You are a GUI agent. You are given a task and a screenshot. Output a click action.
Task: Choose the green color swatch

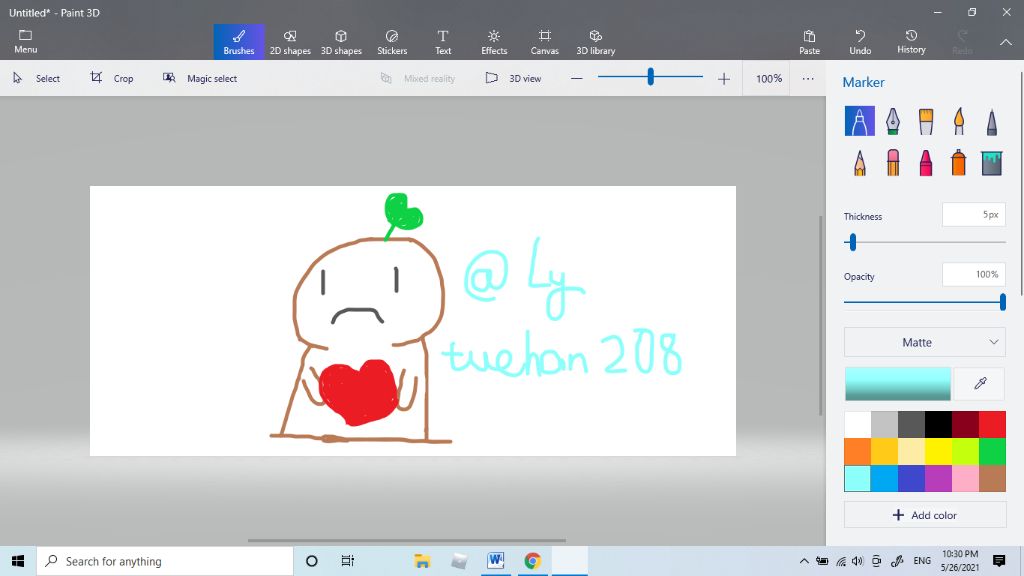click(x=992, y=451)
